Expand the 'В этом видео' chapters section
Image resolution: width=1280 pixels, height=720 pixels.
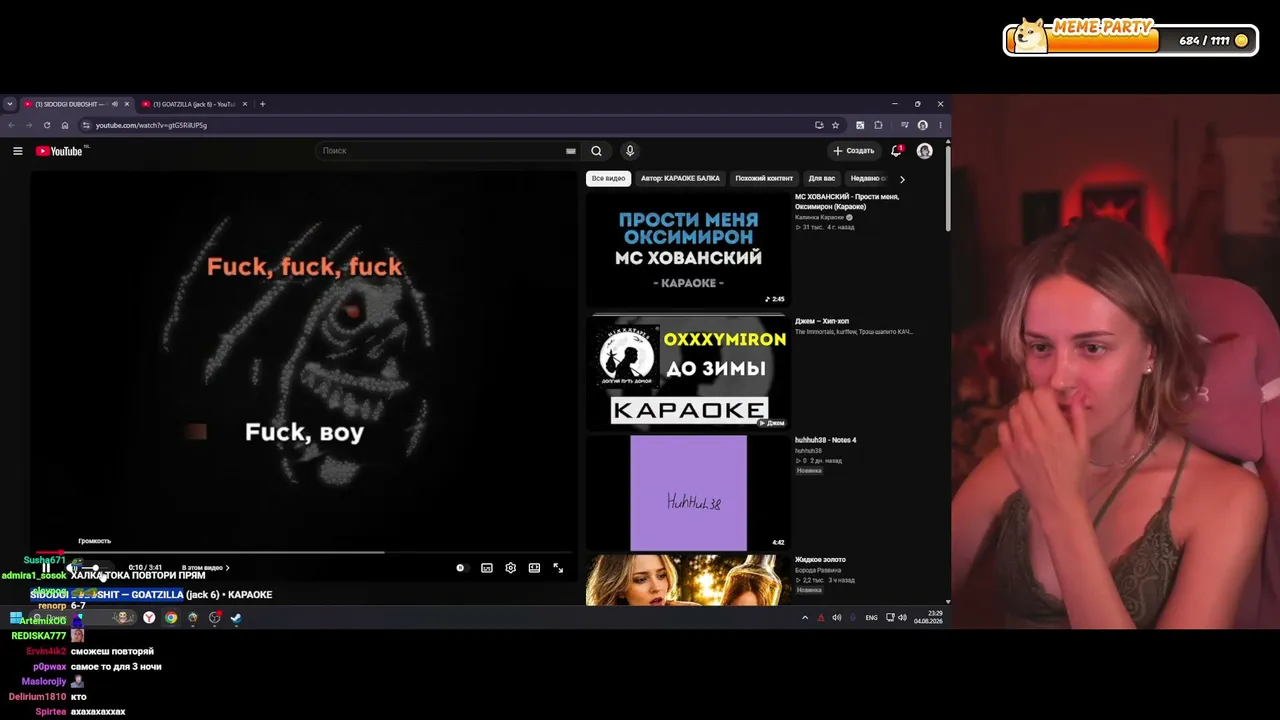pyautogui.click(x=205, y=568)
